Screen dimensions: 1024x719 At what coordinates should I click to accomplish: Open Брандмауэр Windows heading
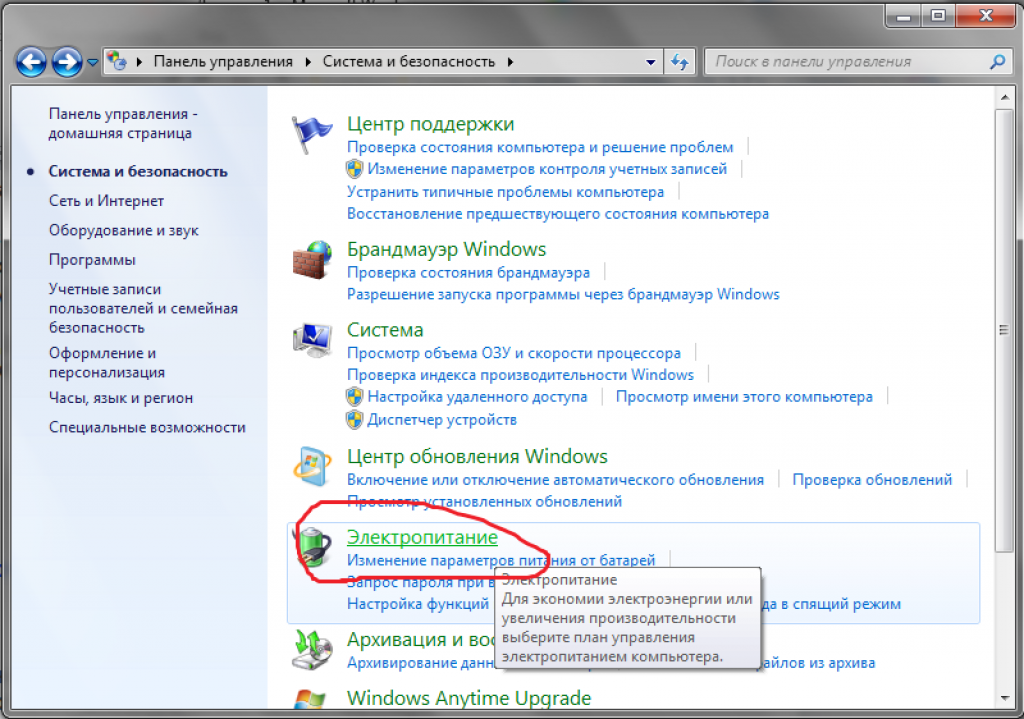click(447, 249)
